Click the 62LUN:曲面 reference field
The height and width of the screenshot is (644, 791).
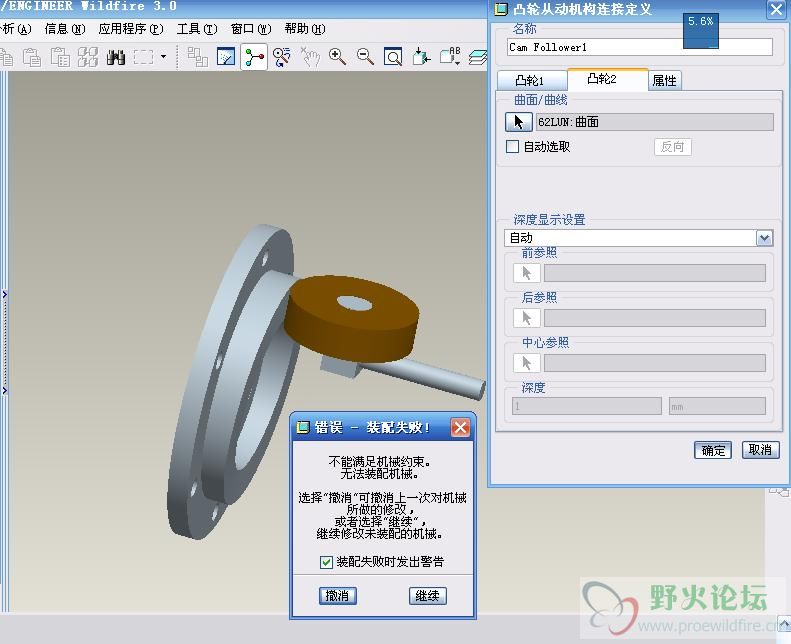654,122
